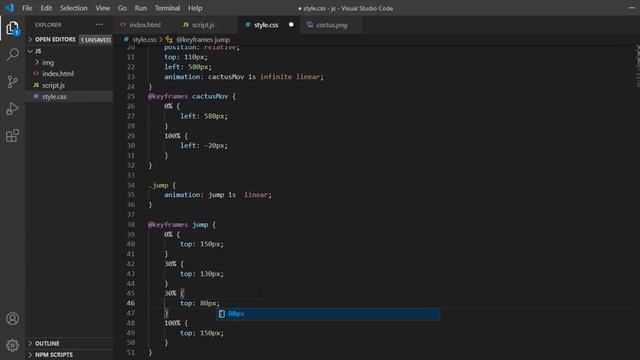The width and height of the screenshot is (640, 360).
Task: Click the CSS icon on style.css tab
Action: point(248,25)
